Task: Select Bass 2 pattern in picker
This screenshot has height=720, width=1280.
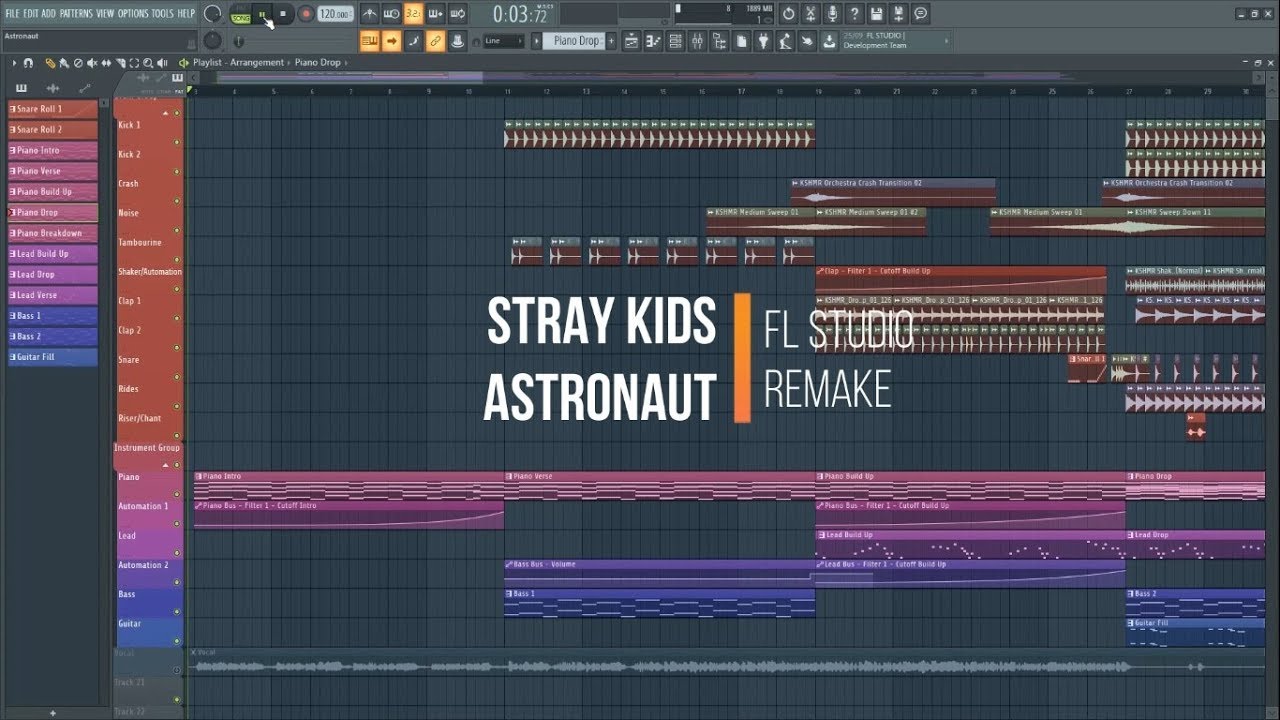Action: 53,337
